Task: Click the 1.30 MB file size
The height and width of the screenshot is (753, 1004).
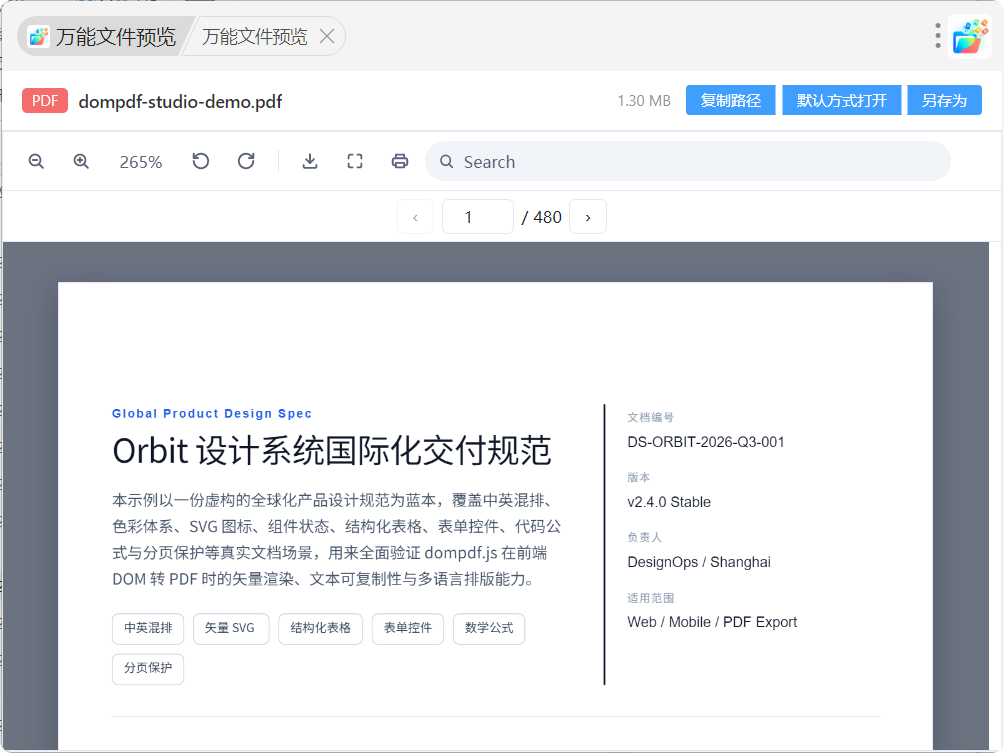Action: point(644,101)
